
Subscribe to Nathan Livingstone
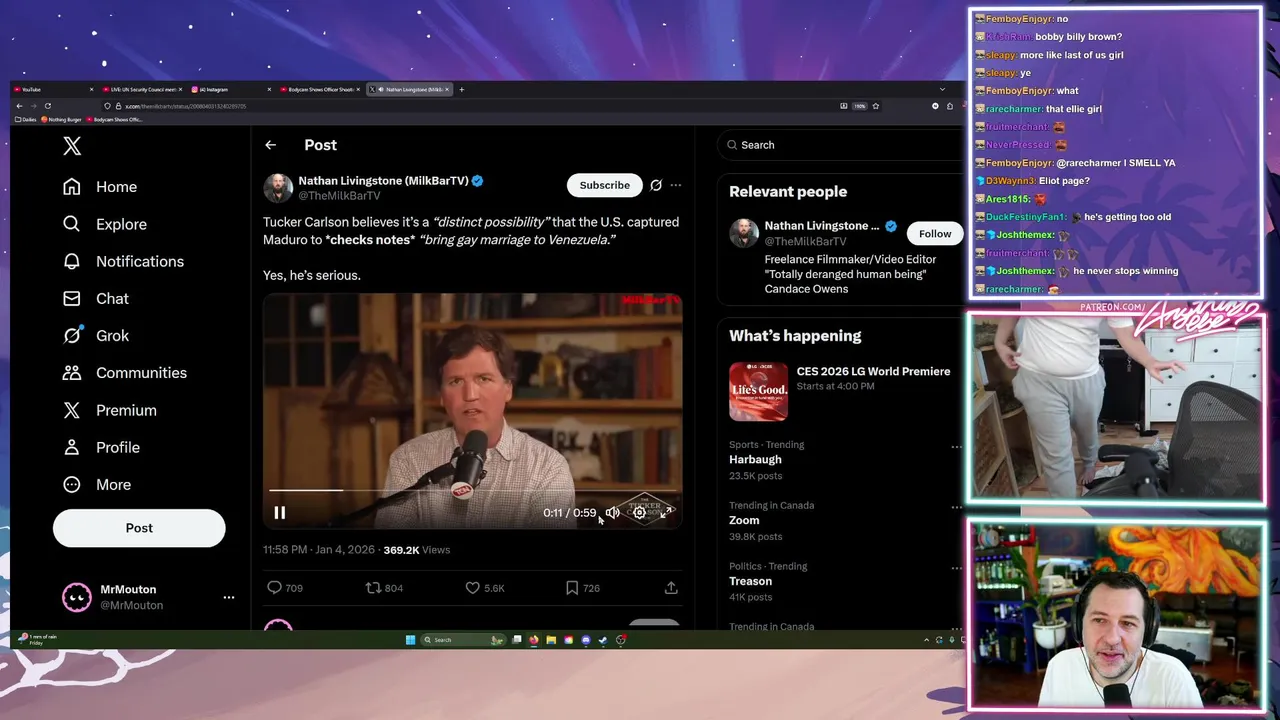[605, 185]
